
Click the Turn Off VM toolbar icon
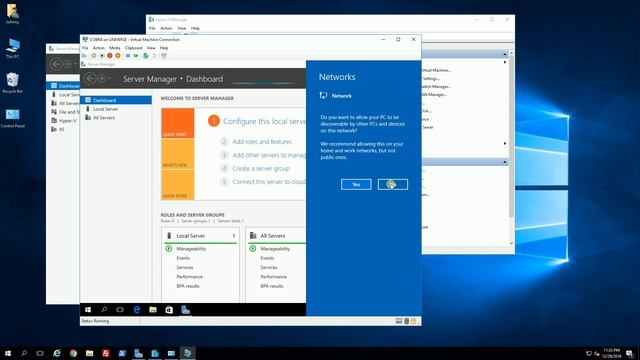(x=102, y=56)
